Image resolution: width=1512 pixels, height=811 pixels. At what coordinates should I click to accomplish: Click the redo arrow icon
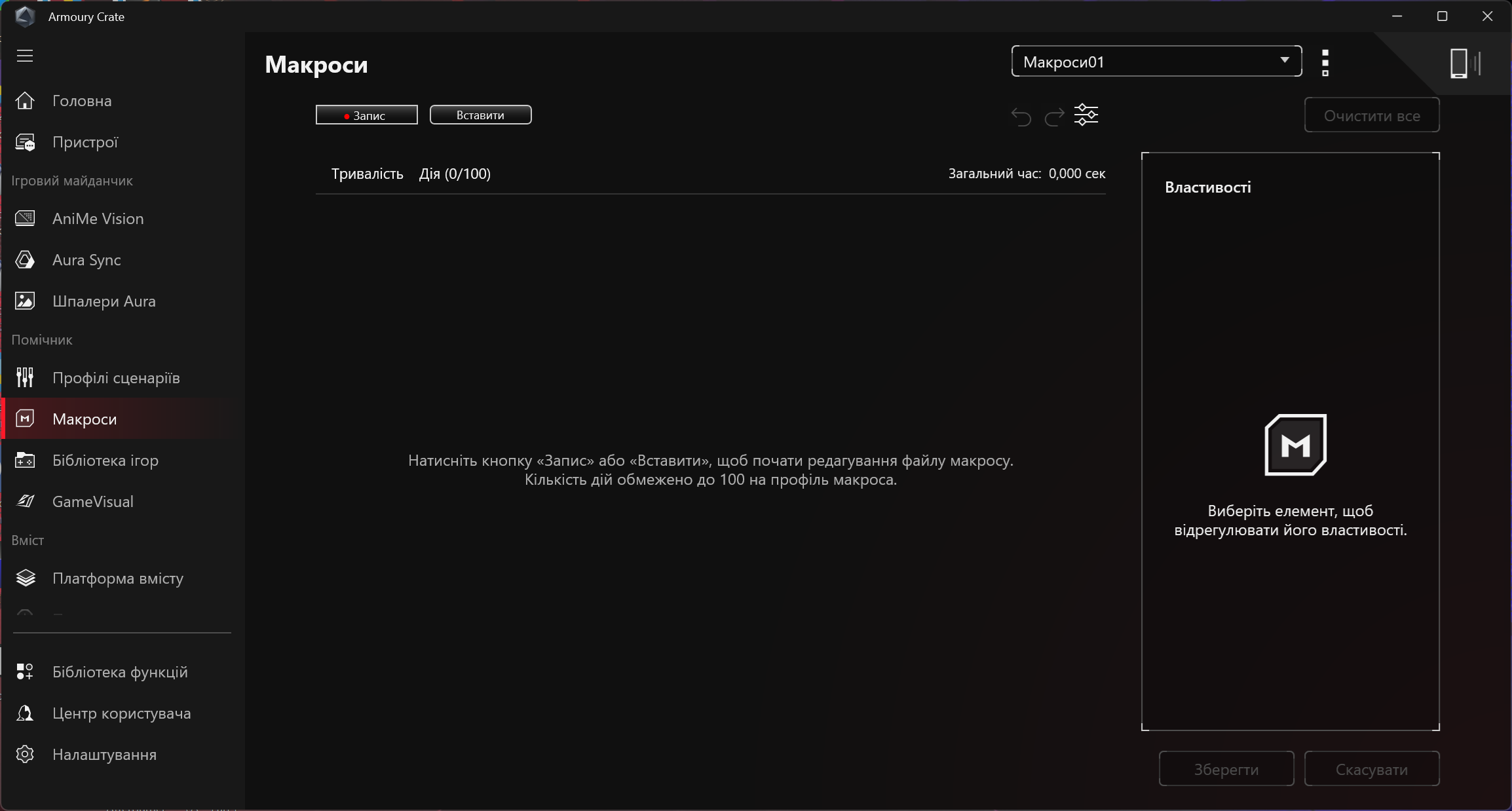1054,117
